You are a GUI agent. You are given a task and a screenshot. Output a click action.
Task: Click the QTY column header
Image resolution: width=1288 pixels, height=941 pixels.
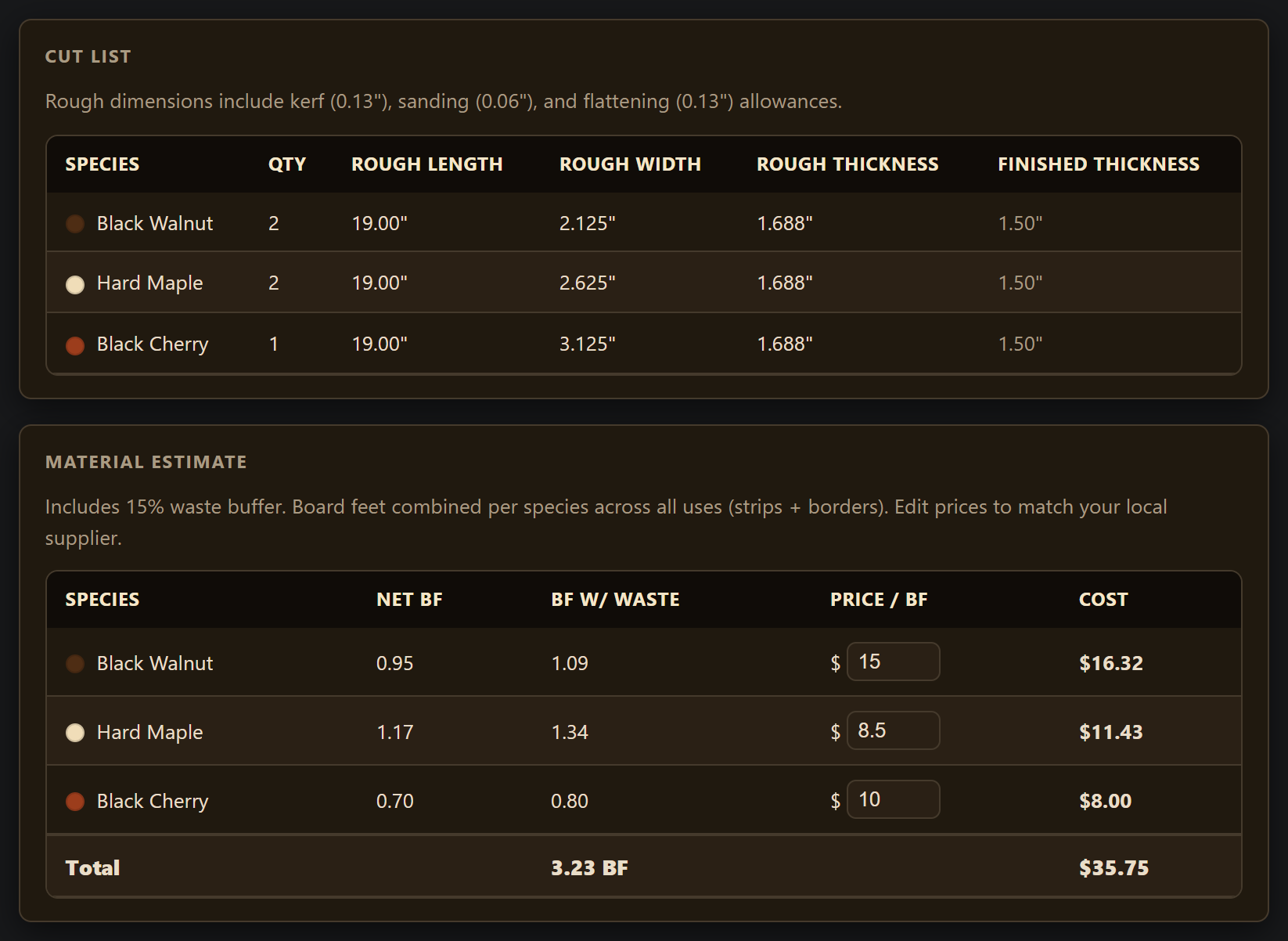coord(287,164)
